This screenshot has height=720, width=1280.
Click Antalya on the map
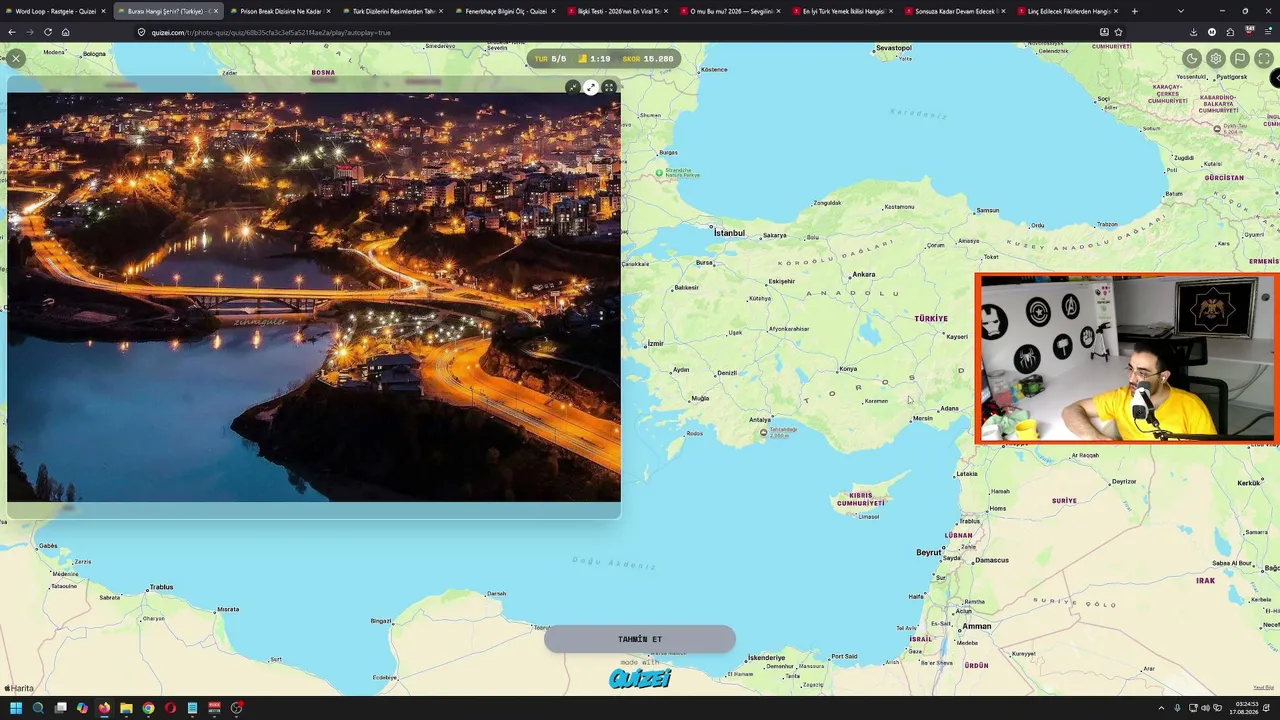tap(760, 420)
